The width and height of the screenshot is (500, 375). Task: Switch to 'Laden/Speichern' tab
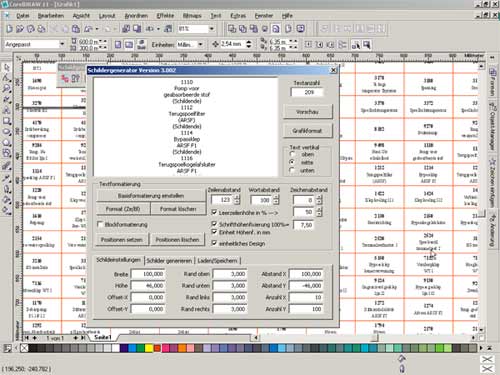coord(217,261)
